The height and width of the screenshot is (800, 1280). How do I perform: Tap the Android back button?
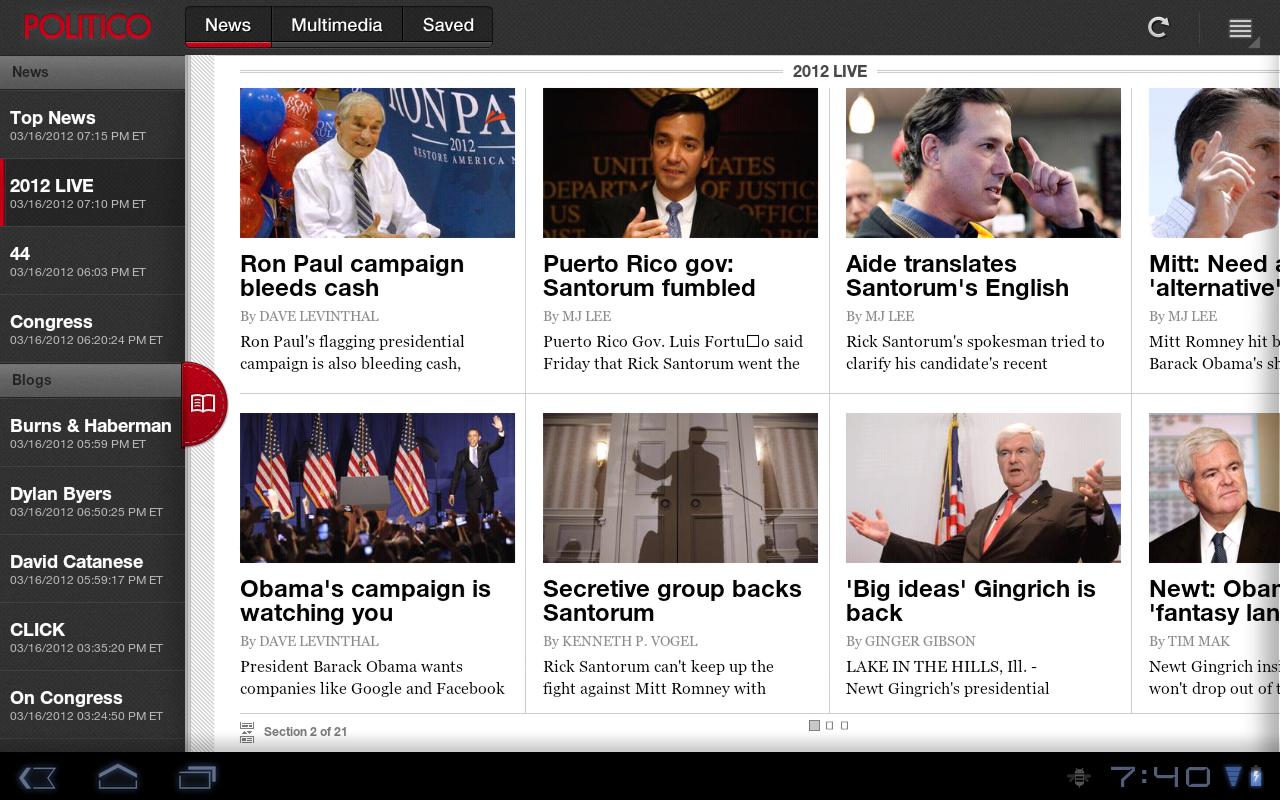click(x=38, y=777)
